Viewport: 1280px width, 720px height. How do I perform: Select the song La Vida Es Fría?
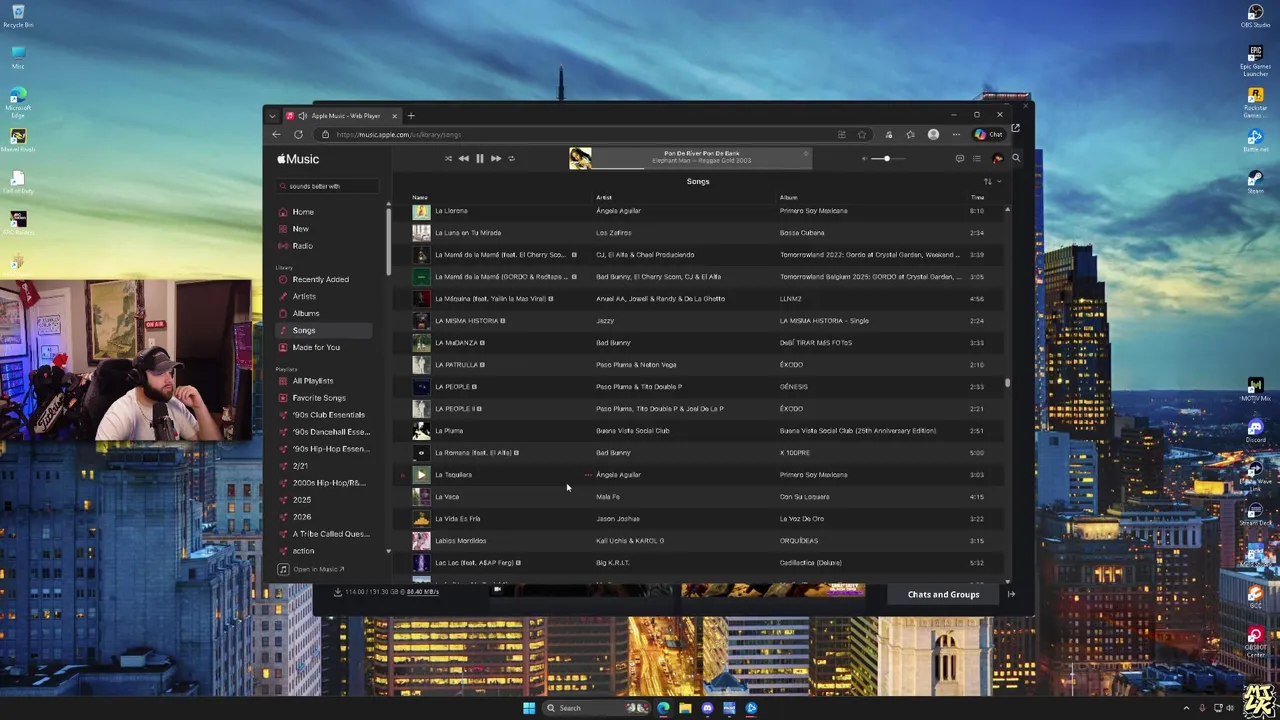coord(457,519)
